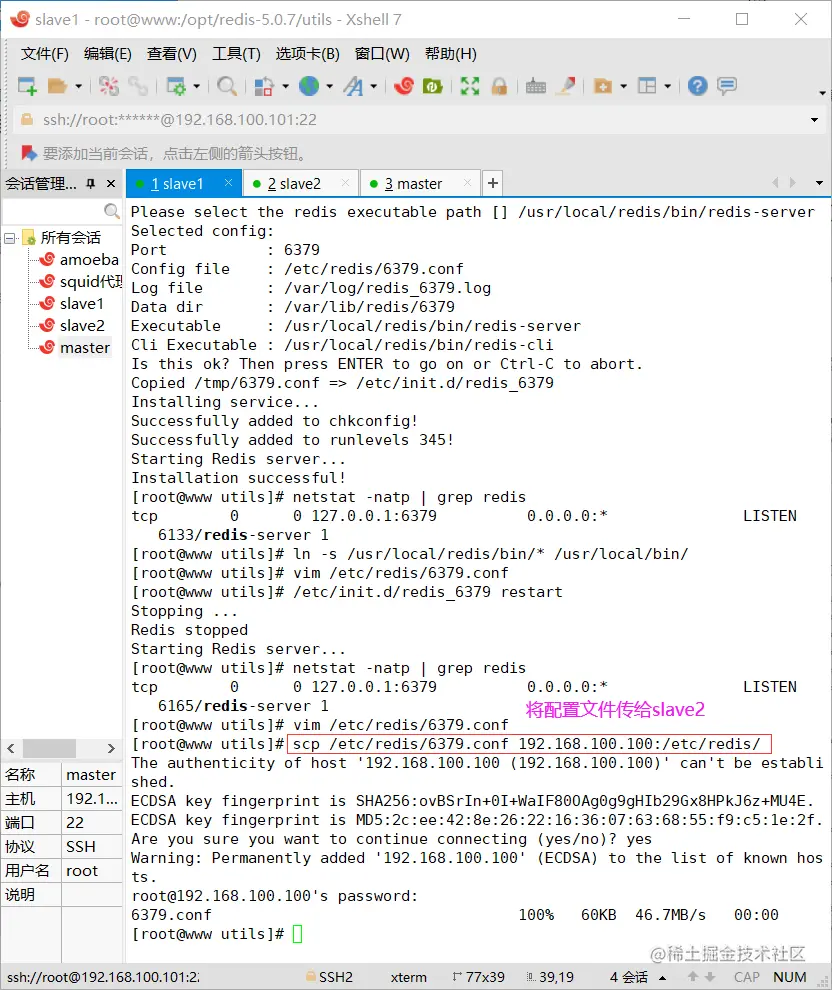Viewport: 832px width, 990px height.
Task: Click session tree horizontal scrollbar left arrow
Action: pos(11,749)
